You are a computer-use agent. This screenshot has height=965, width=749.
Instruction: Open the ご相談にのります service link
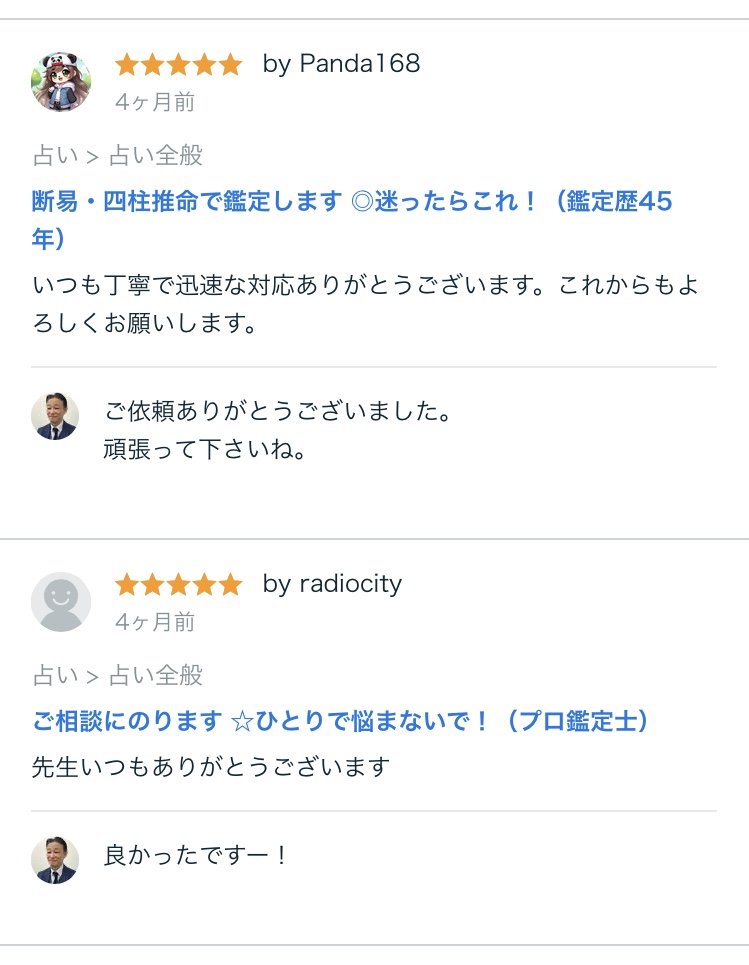[340, 721]
